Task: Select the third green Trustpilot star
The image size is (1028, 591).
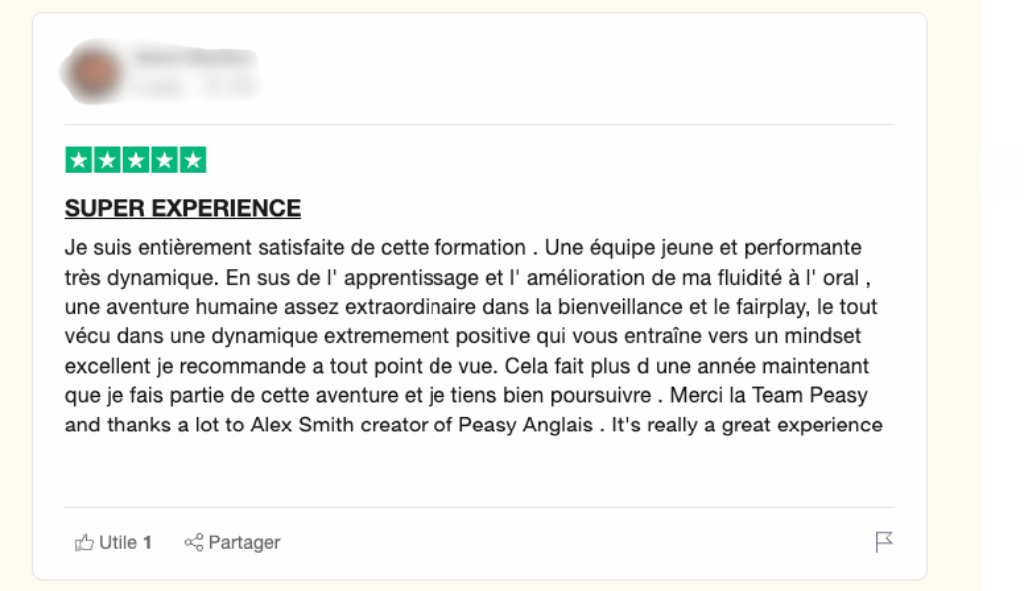Action: (x=138, y=157)
